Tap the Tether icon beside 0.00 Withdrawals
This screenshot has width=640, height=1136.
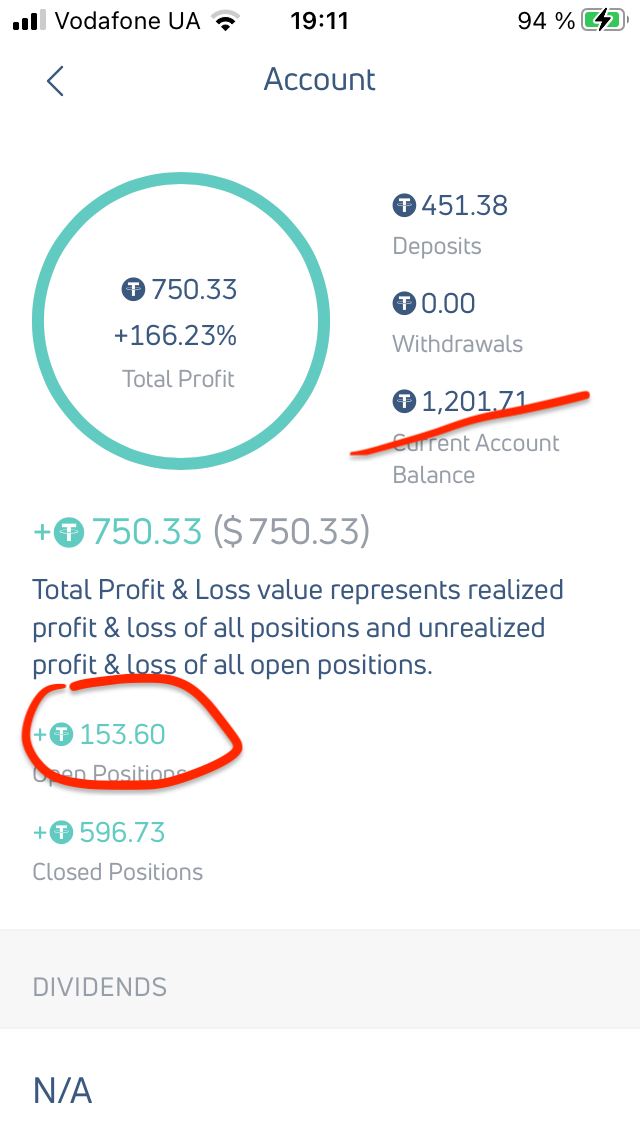(404, 303)
